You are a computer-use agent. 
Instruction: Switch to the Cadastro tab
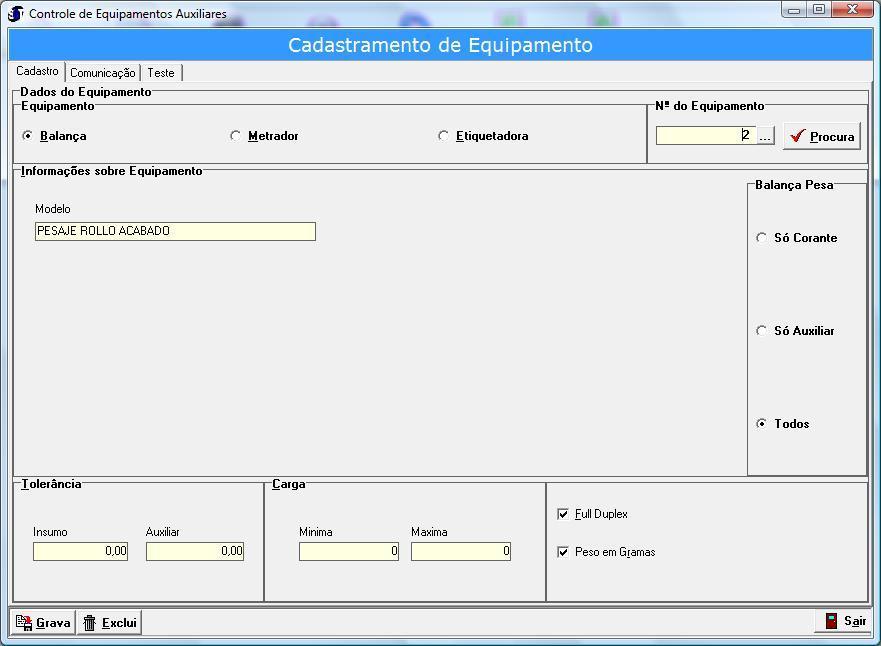(x=37, y=72)
